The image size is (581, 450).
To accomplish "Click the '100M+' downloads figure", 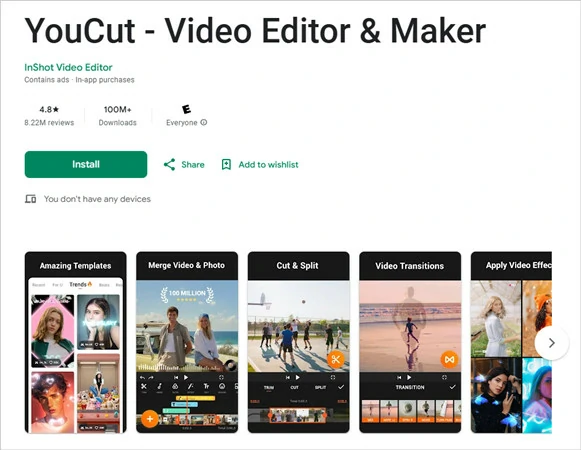I will 117,109.
